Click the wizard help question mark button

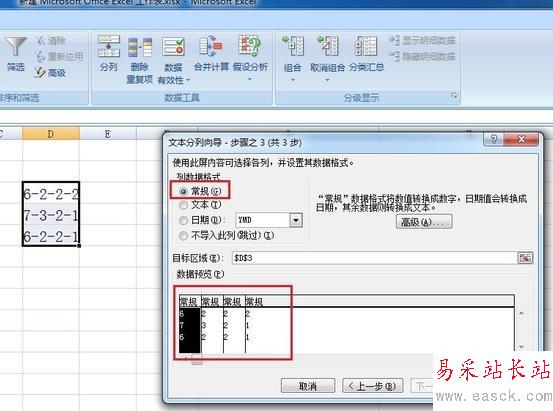tap(494, 139)
